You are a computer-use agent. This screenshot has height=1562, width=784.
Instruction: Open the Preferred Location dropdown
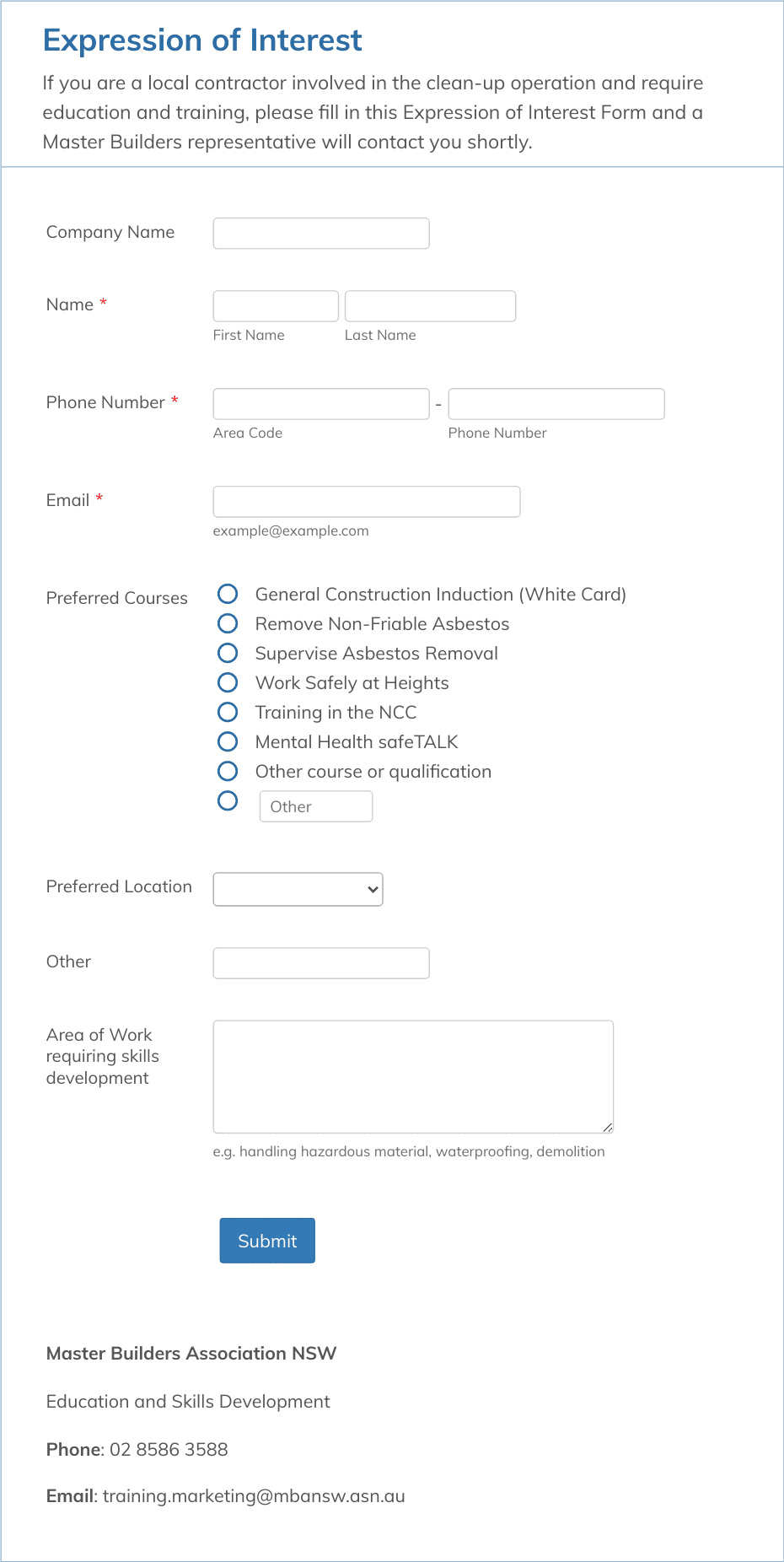[x=297, y=889]
